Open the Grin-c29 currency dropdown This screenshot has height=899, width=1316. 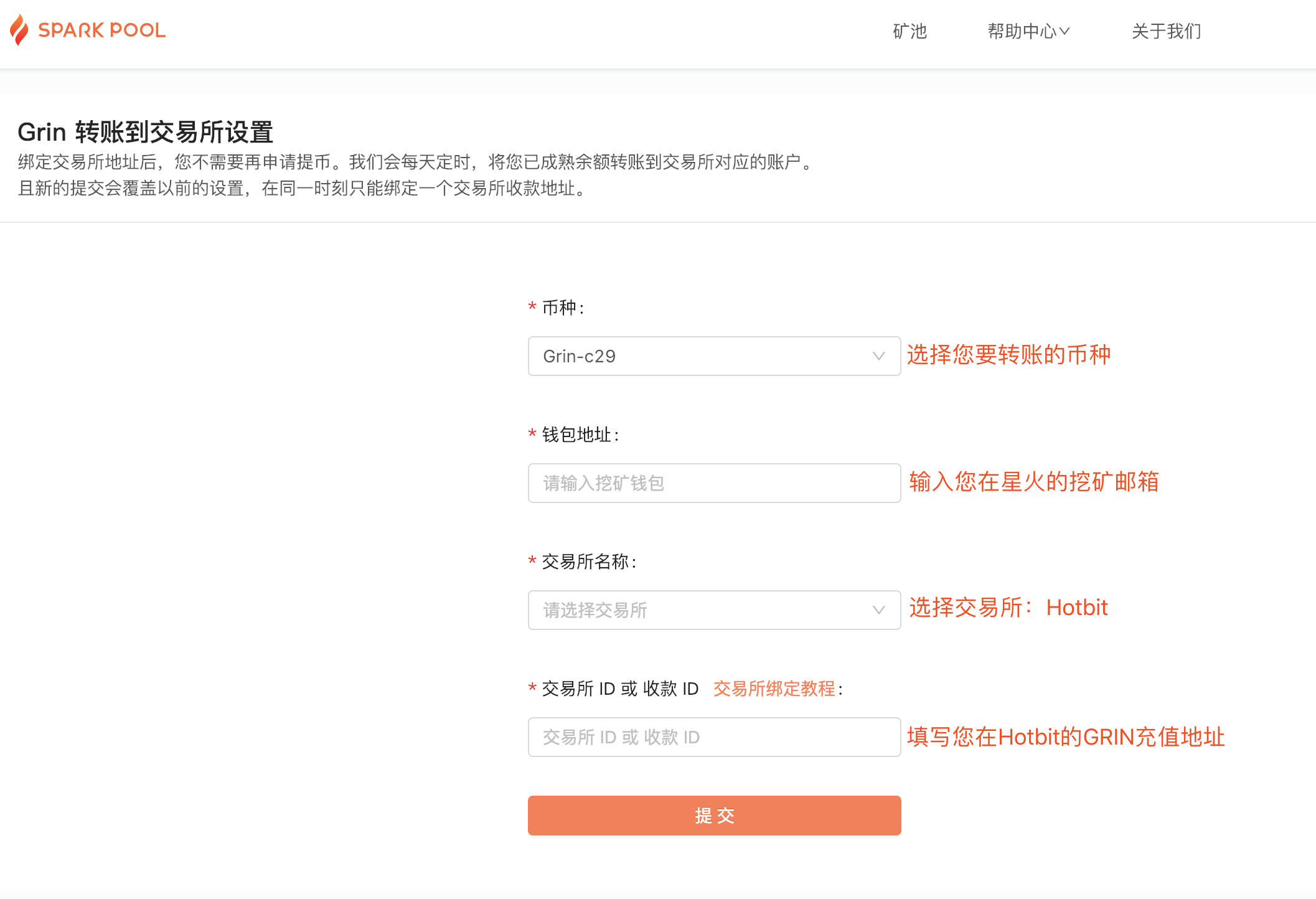point(714,356)
